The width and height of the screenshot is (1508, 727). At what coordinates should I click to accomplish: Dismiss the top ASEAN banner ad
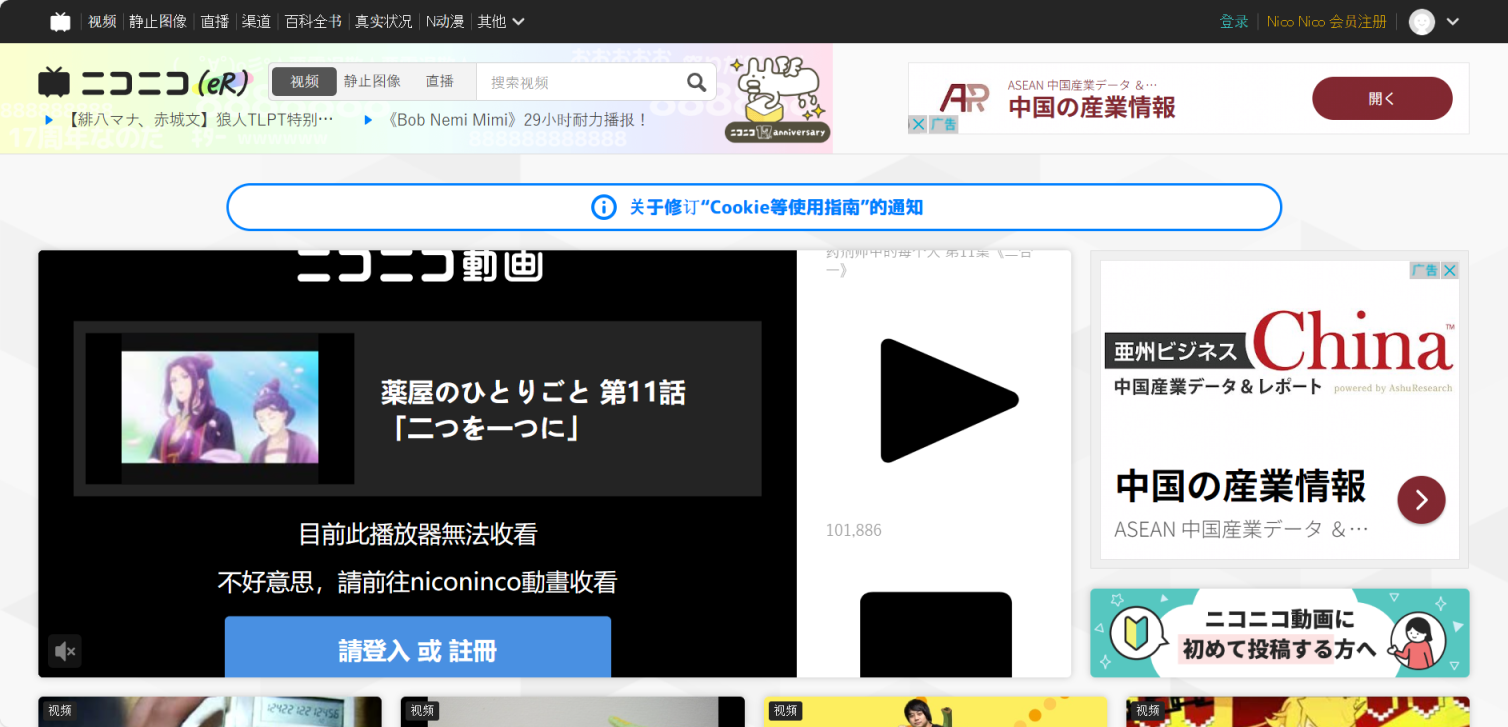(x=917, y=123)
